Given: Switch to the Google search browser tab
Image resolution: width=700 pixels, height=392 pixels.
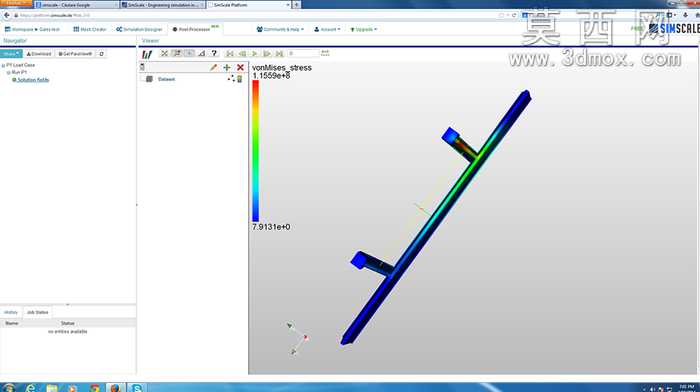Looking at the screenshot, I should coord(76,4).
